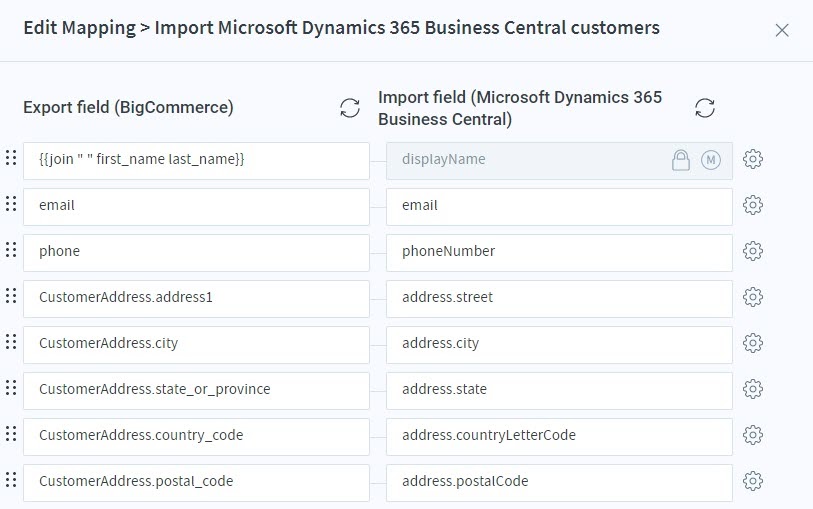
Task: Edit the CustomerAddress.postal_code export field
Action: [x=196, y=483]
